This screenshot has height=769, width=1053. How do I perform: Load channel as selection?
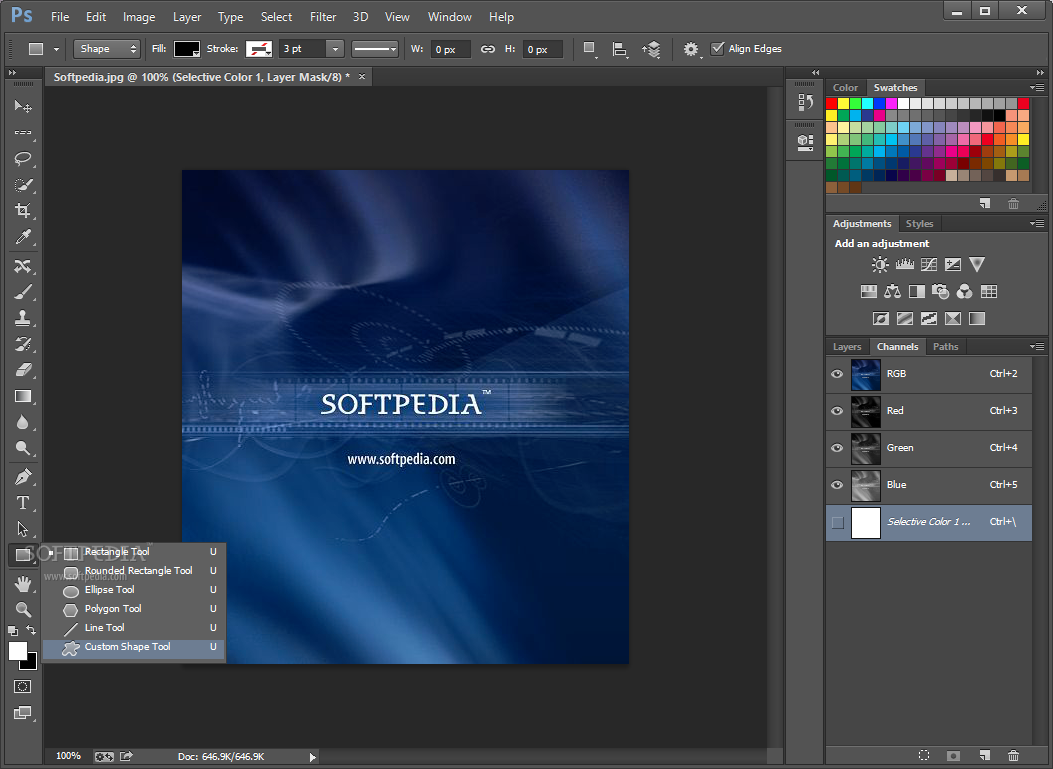pyautogui.click(x=924, y=756)
